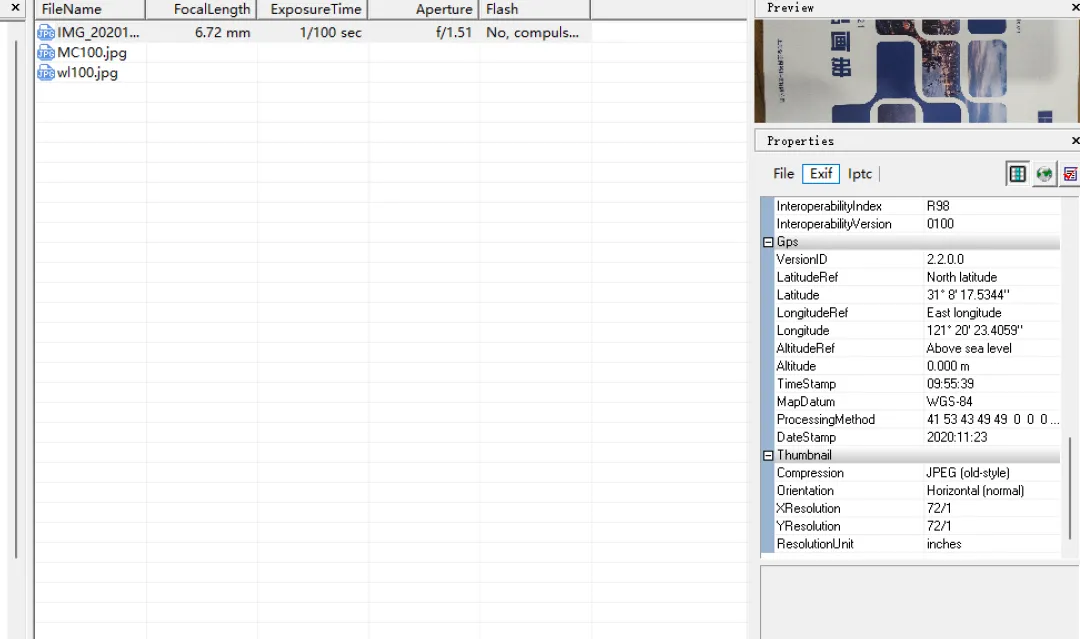The height and width of the screenshot is (639, 1080).
Task: Click the Altitude value 0.000 m
Action: click(948, 366)
